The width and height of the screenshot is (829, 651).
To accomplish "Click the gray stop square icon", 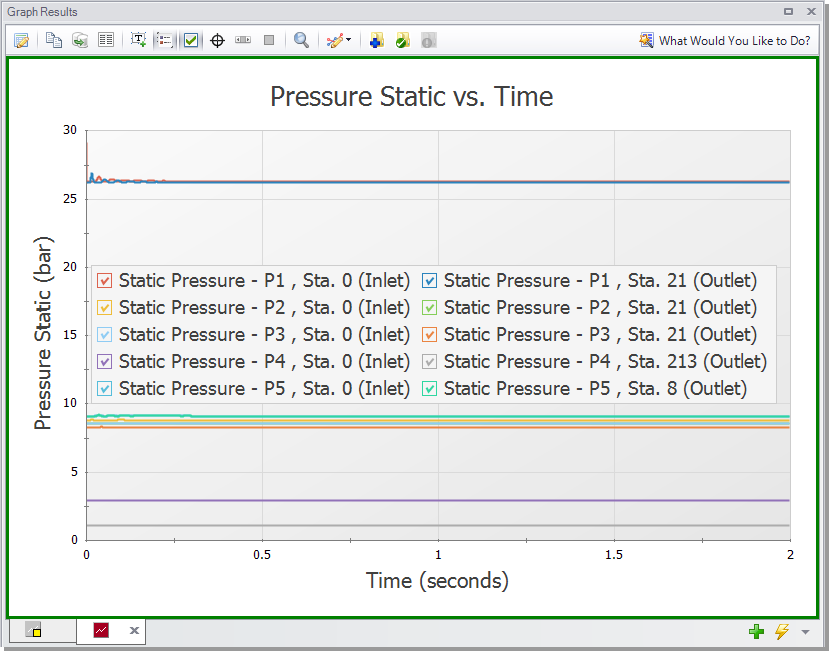I will tap(269, 40).
